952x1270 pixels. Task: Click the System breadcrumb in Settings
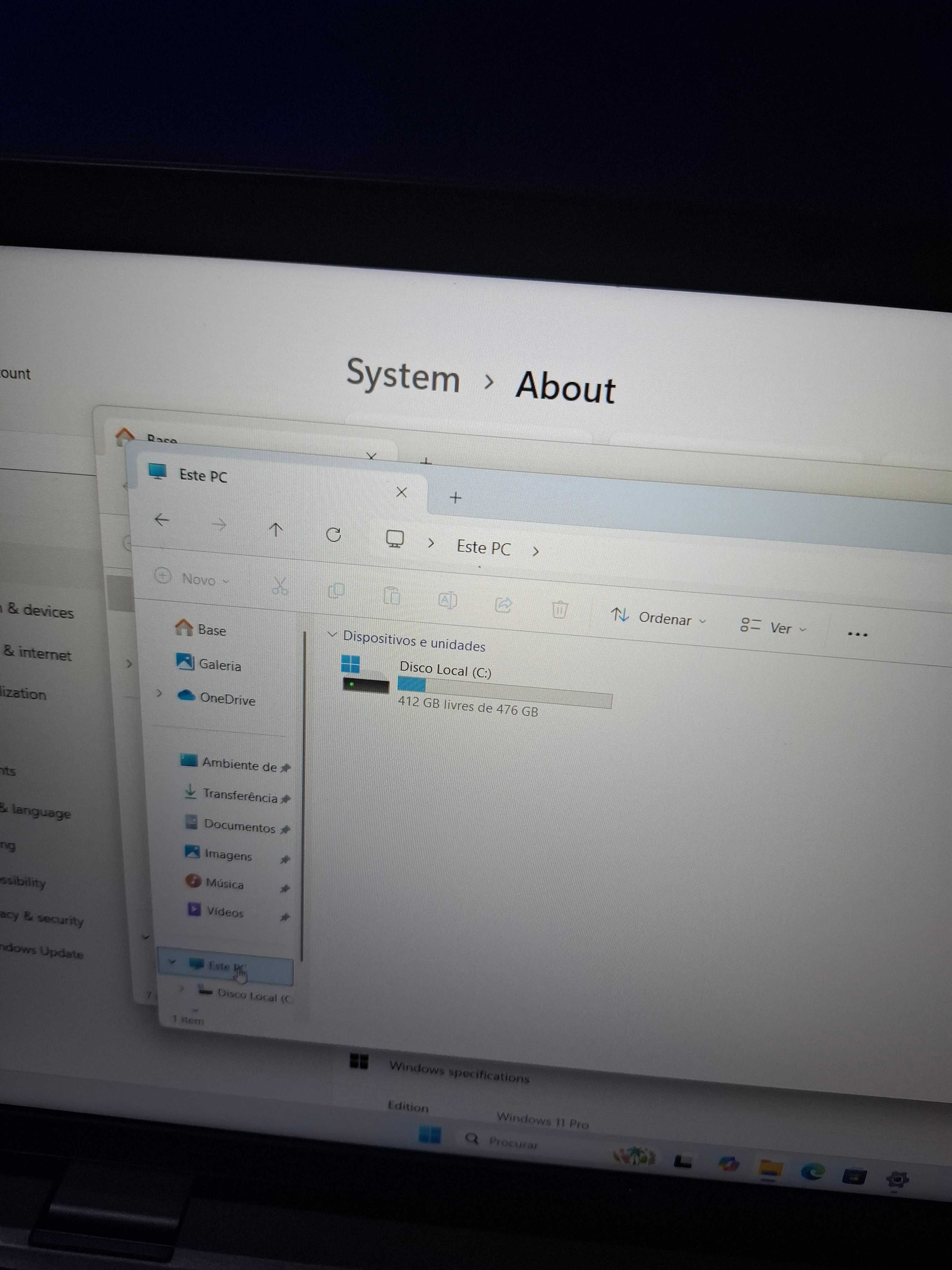(x=403, y=376)
